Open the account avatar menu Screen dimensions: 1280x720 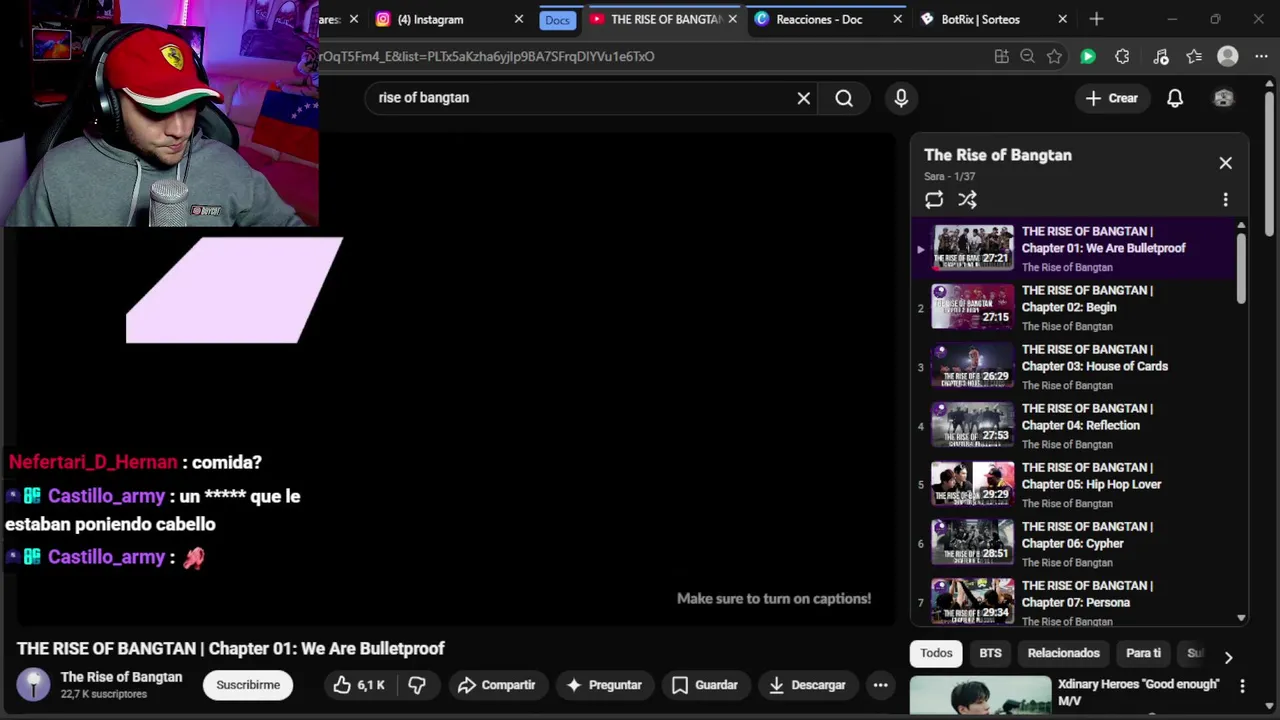pos(1223,98)
